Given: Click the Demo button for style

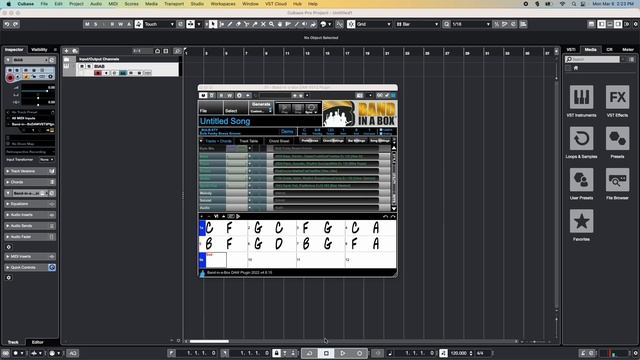Looking at the screenshot, I should 287,131.
